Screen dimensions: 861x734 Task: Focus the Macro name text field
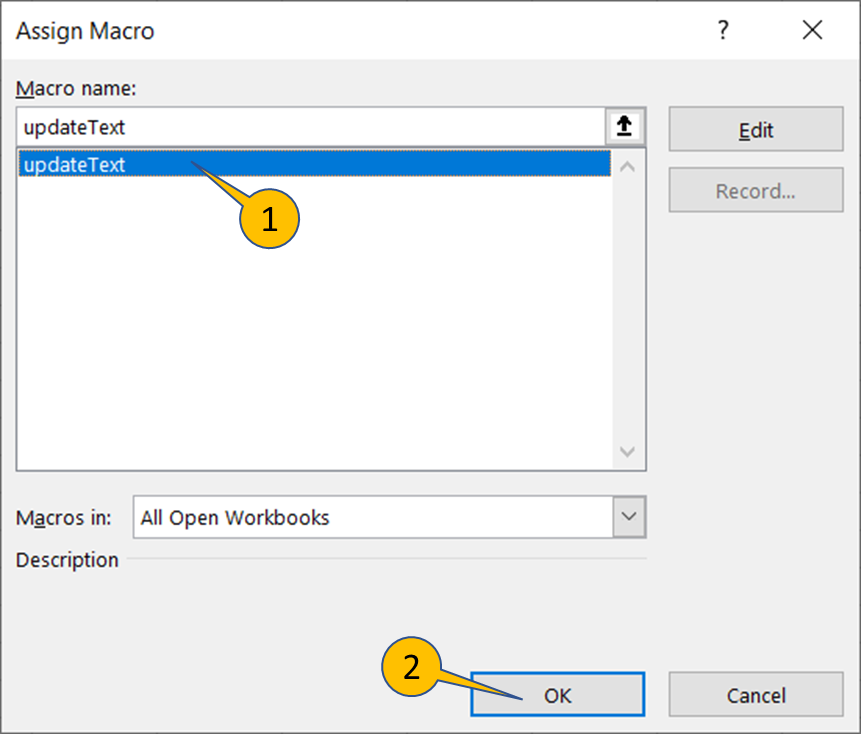(x=310, y=127)
